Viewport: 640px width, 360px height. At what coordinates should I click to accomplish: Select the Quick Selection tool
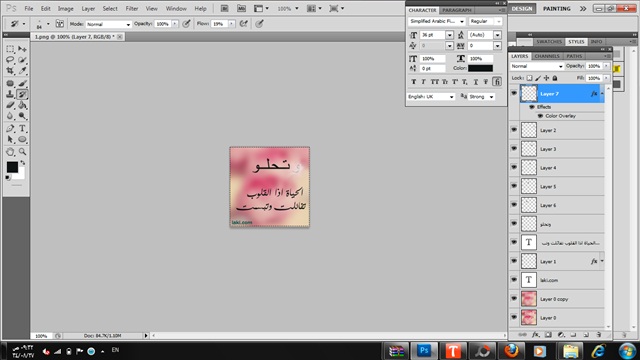click(x=22, y=60)
